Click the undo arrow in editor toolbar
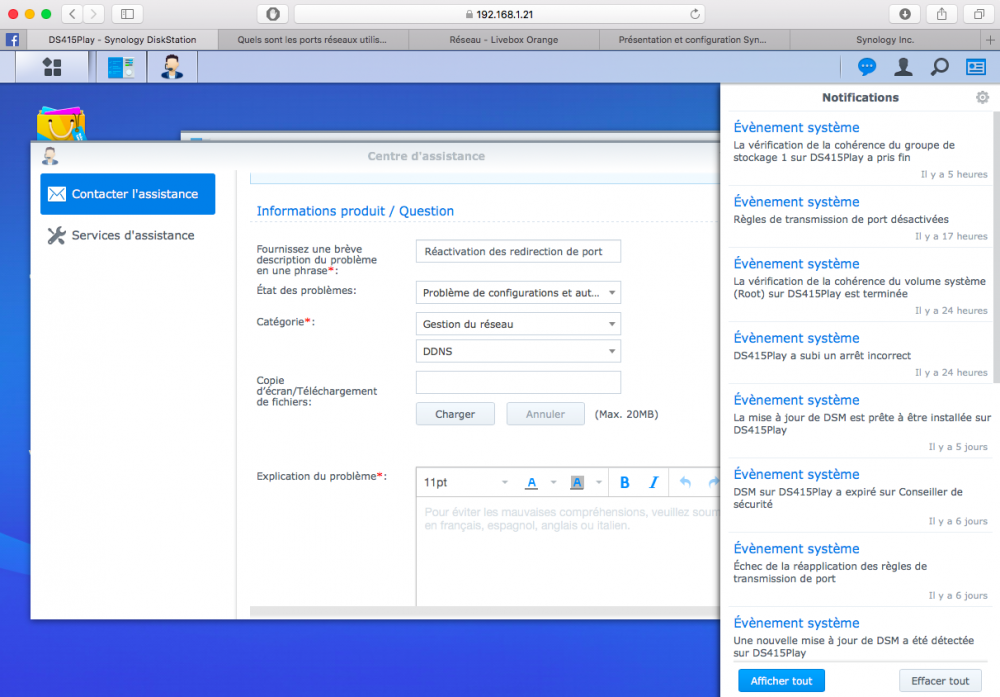The image size is (1000, 697). pyautogui.click(x=685, y=483)
